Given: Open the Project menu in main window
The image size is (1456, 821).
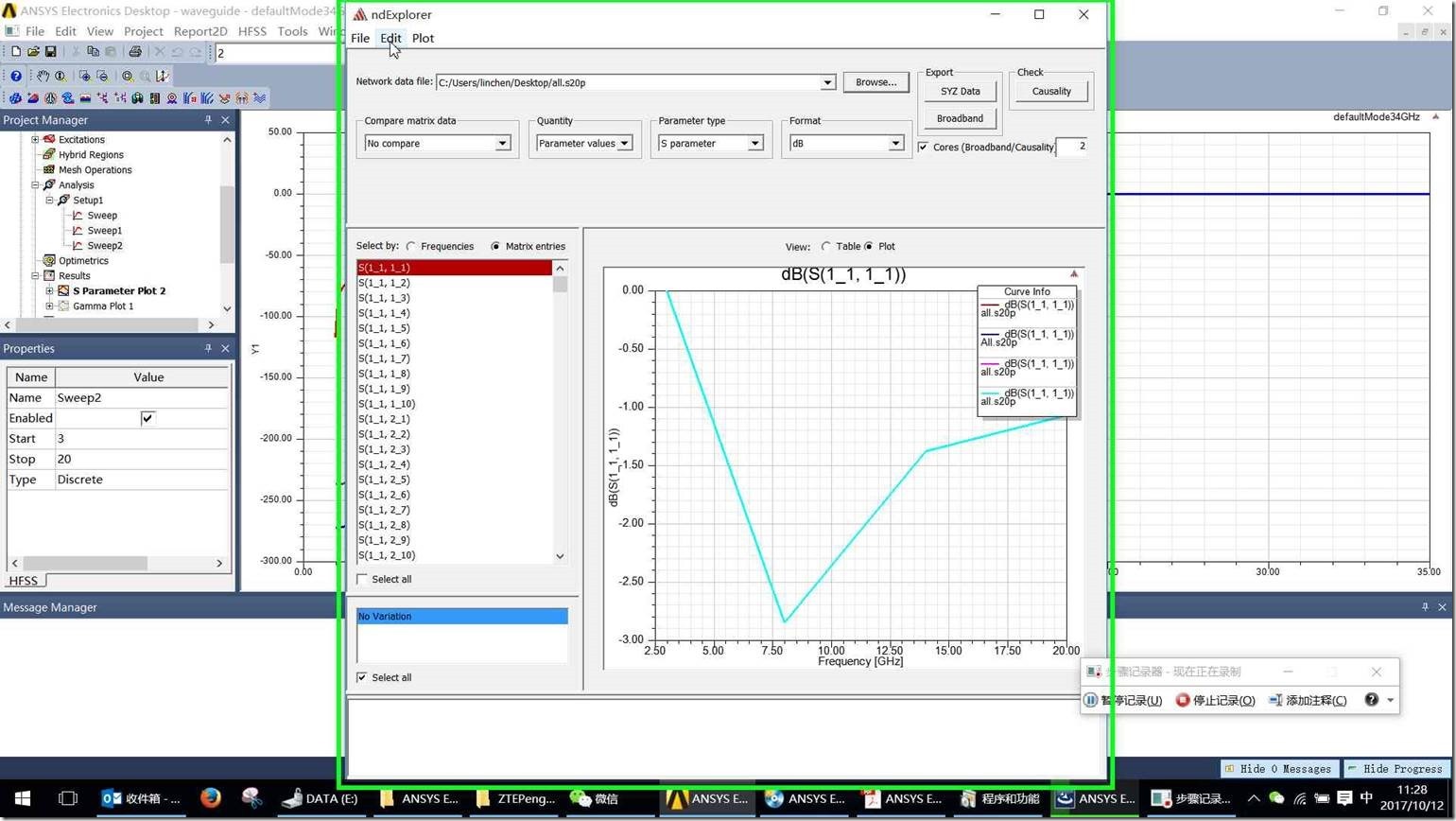Looking at the screenshot, I should [144, 31].
